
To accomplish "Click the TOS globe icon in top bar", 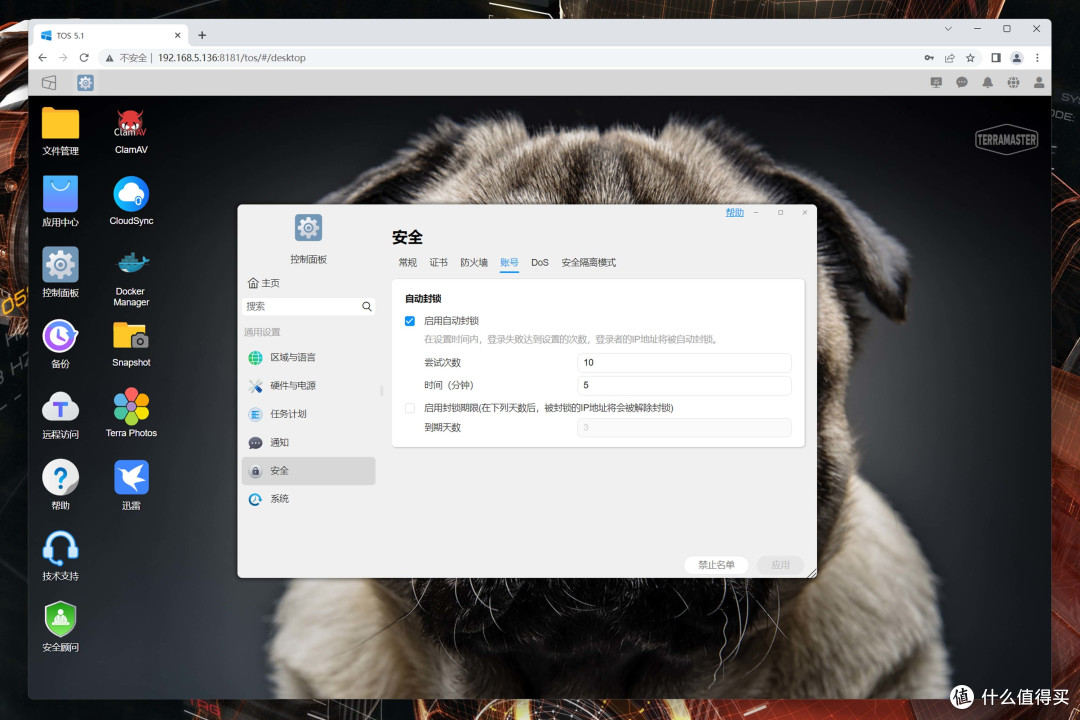I will point(1013,83).
